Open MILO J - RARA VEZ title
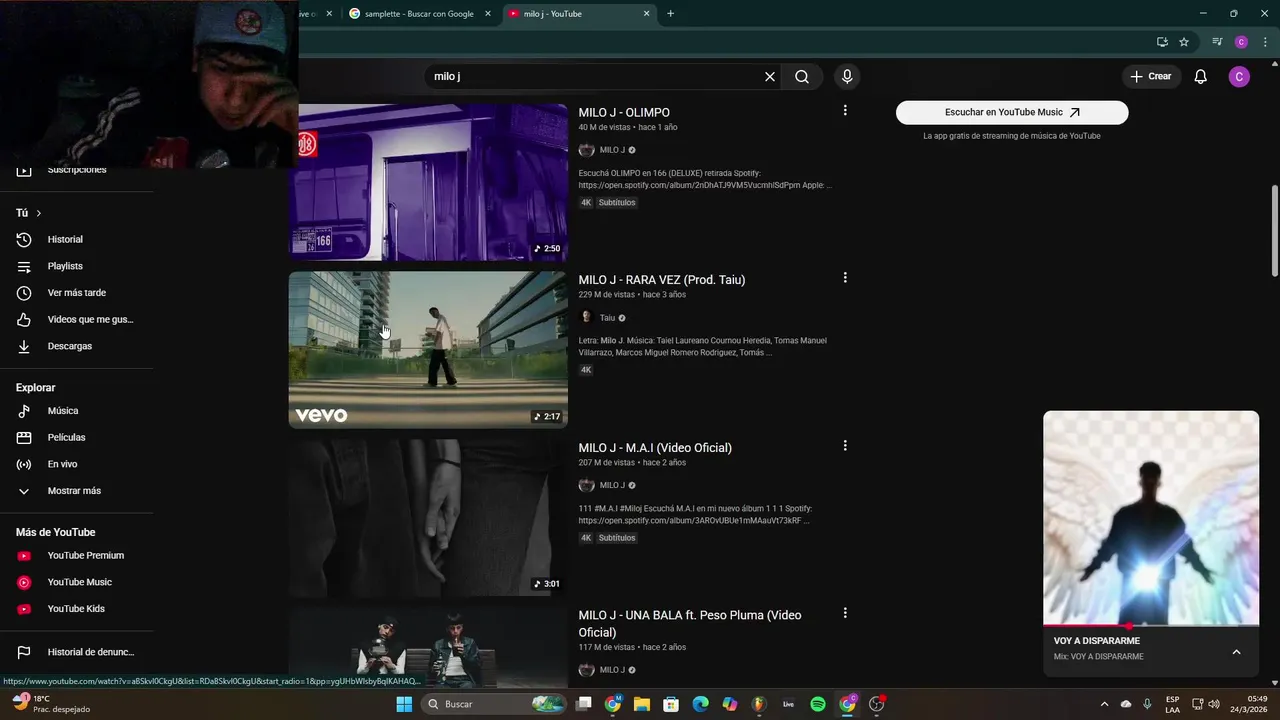The width and height of the screenshot is (1280, 720). (661, 280)
